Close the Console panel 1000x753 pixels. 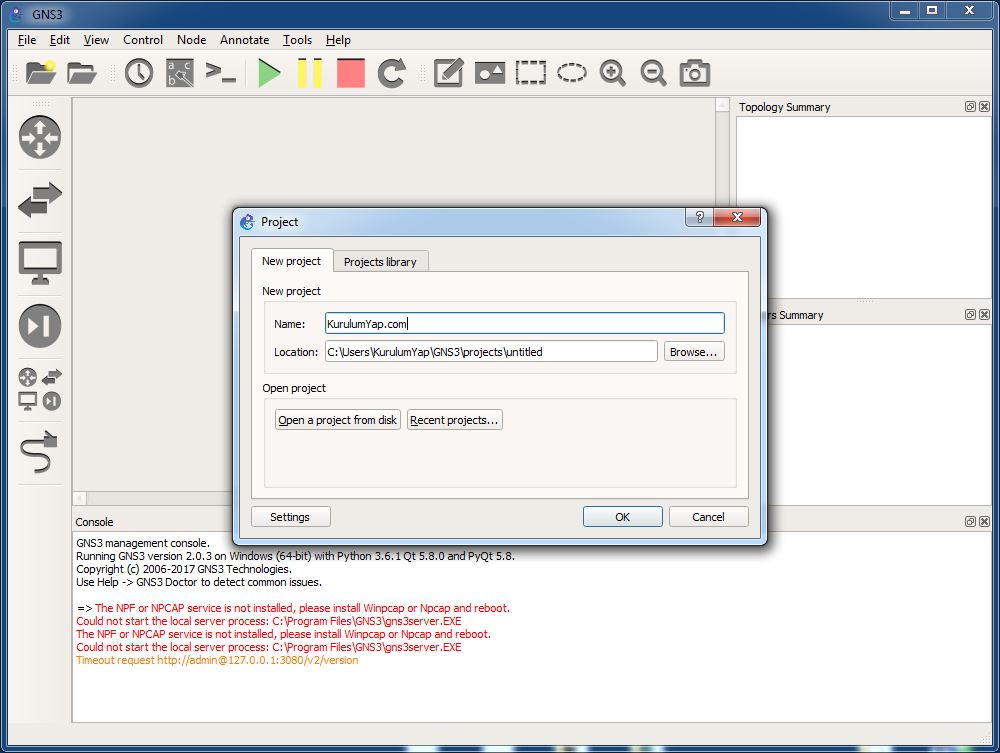point(985,522)
